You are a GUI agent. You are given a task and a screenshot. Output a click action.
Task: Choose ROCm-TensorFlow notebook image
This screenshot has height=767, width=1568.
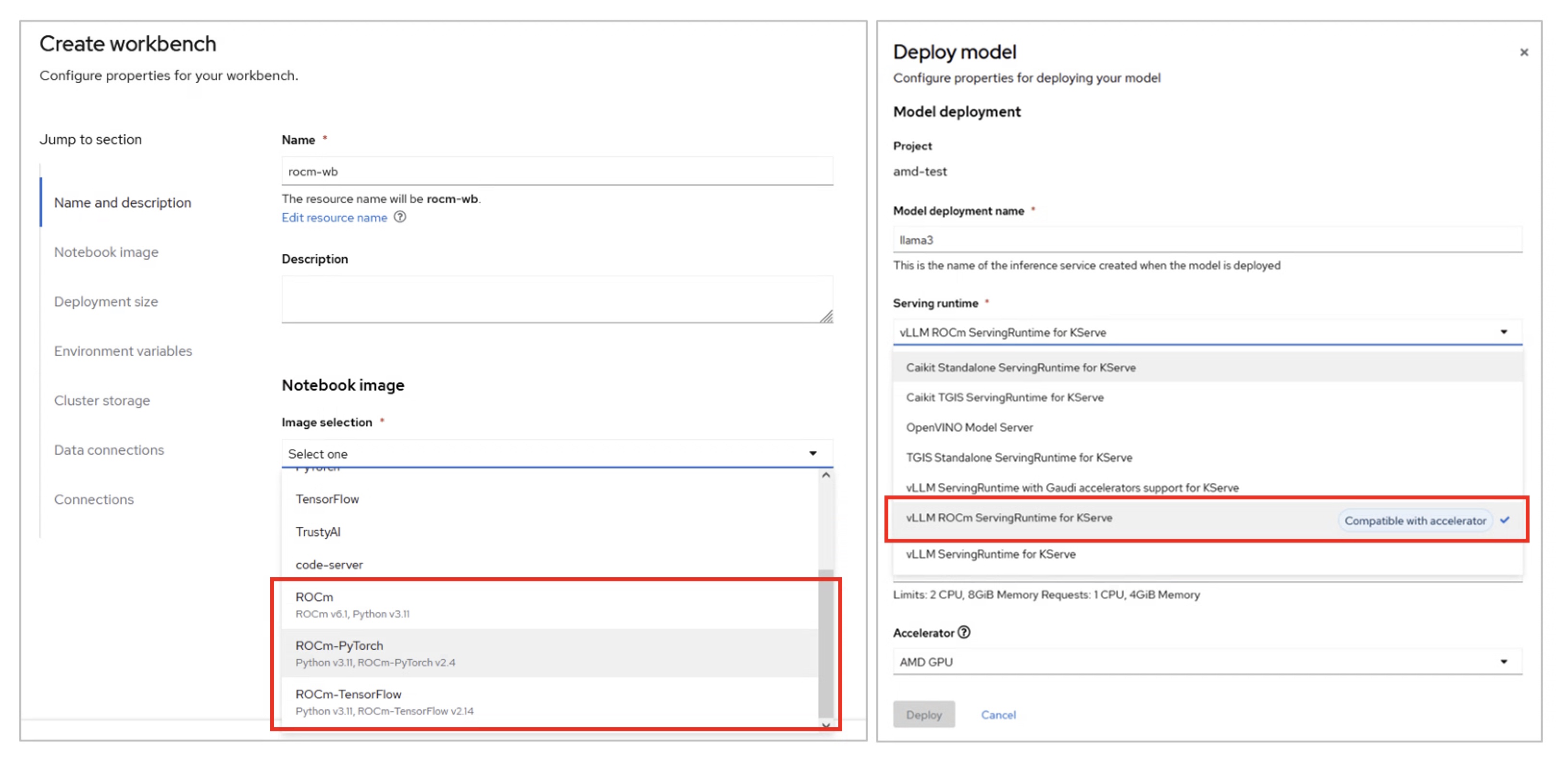pyautogui.click(x=550, y=701)
